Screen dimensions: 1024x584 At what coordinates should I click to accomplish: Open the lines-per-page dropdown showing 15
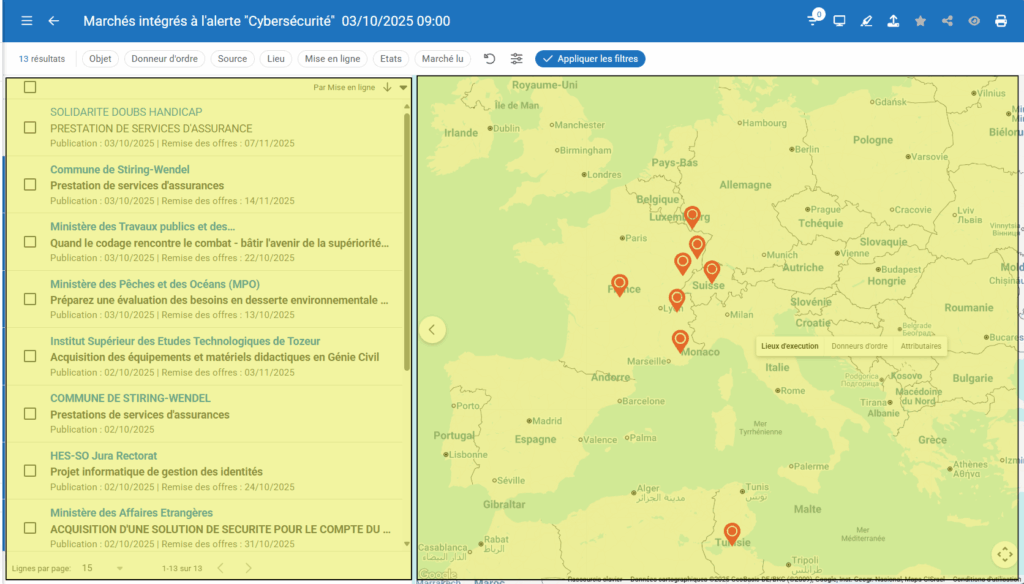pyautogui.click(x=102, y=568)
